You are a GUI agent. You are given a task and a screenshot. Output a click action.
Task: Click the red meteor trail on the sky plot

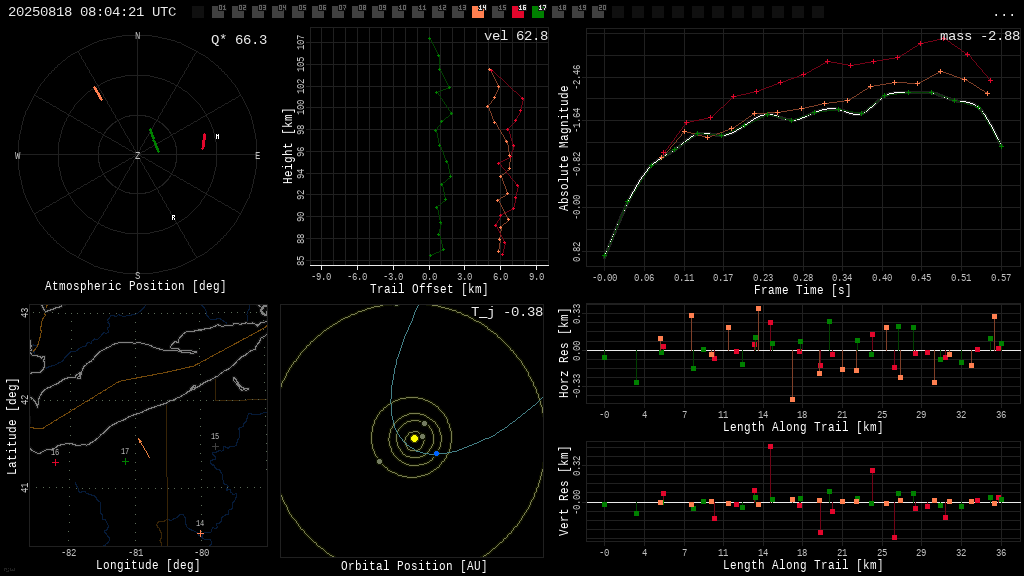click(204, 141)
